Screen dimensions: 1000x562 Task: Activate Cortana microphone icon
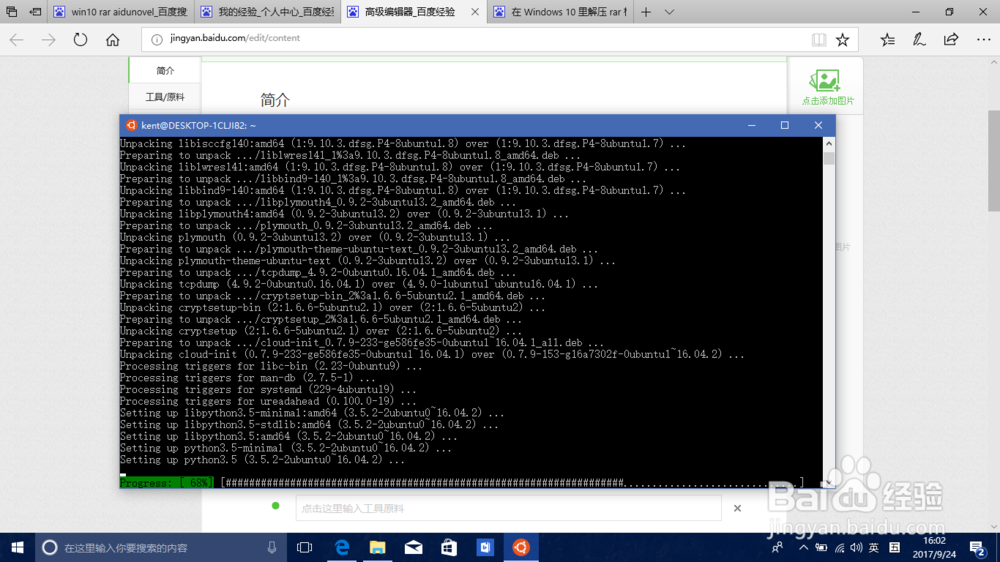click(272, 547)
